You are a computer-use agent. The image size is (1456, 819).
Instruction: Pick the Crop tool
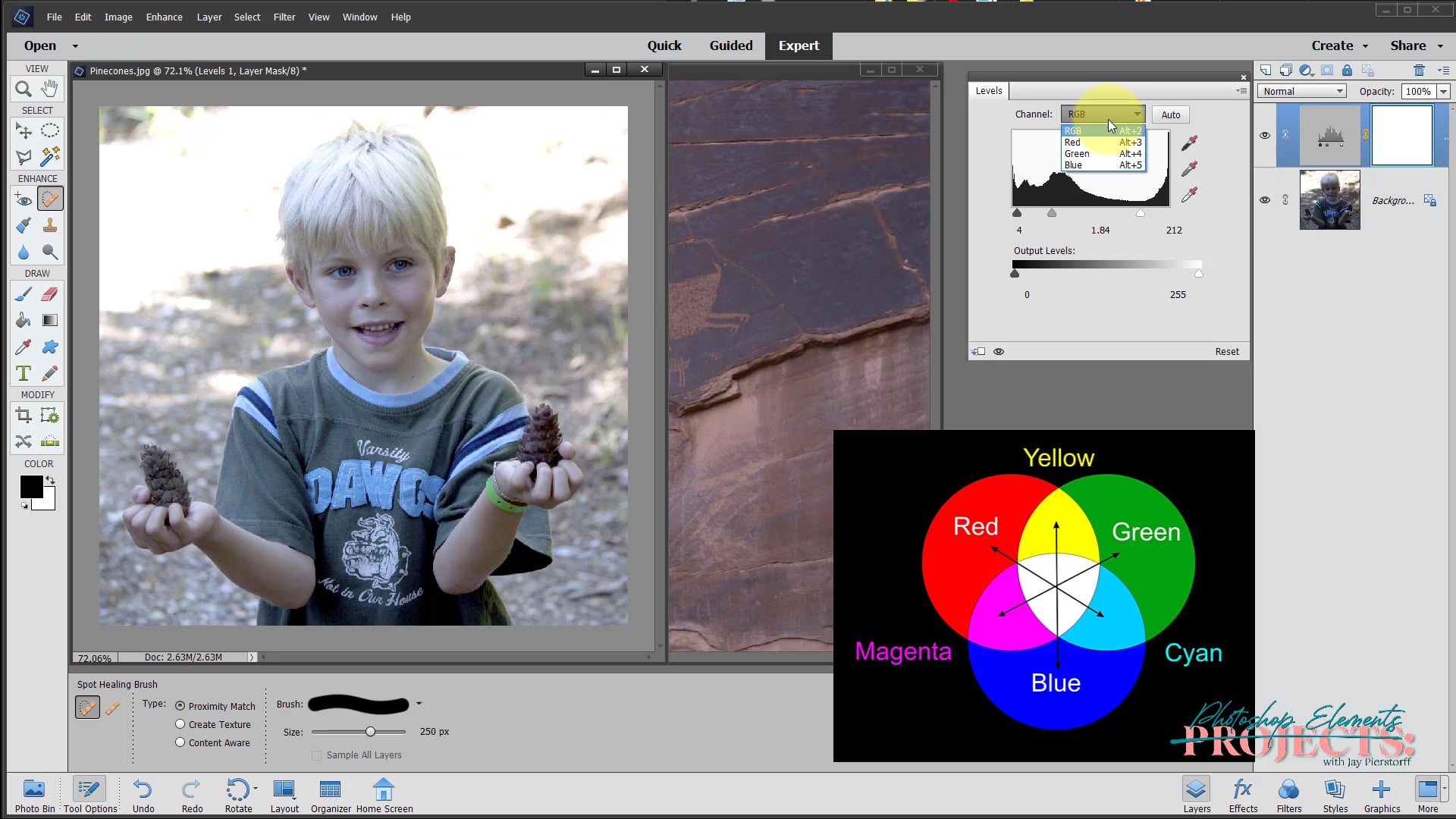coord(23,416)
